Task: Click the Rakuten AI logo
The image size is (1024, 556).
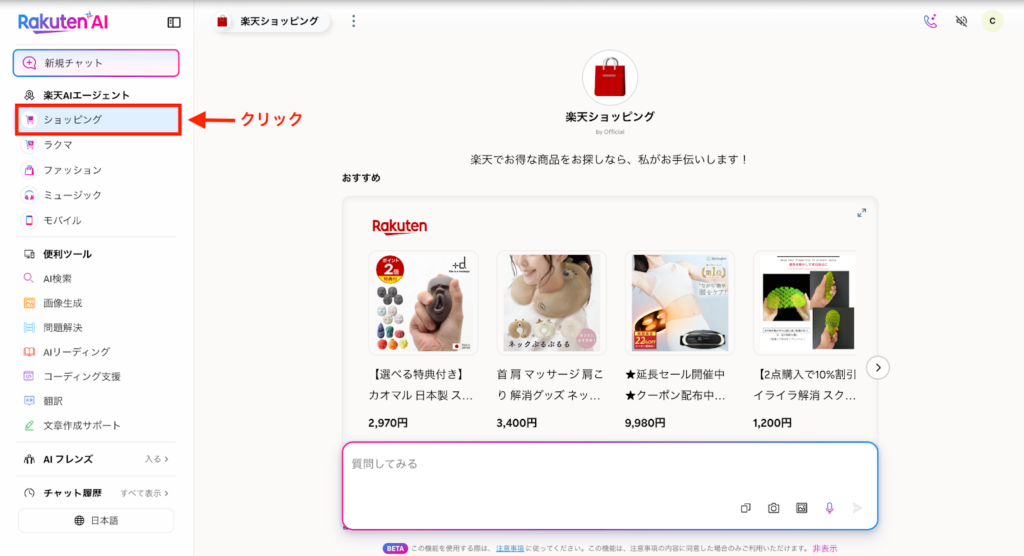Action: click(x=63, y=22)
